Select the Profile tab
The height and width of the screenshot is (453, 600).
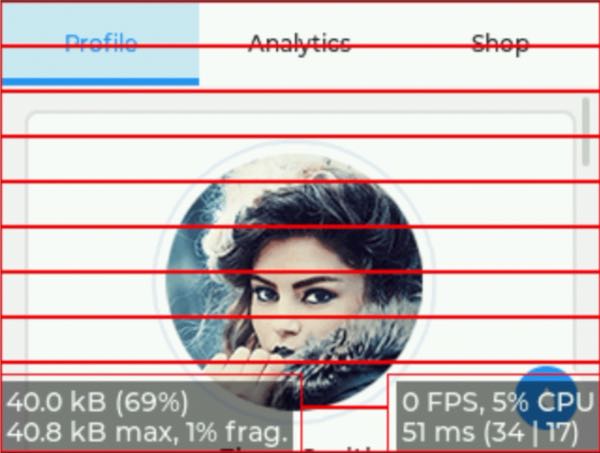[101, 43]
